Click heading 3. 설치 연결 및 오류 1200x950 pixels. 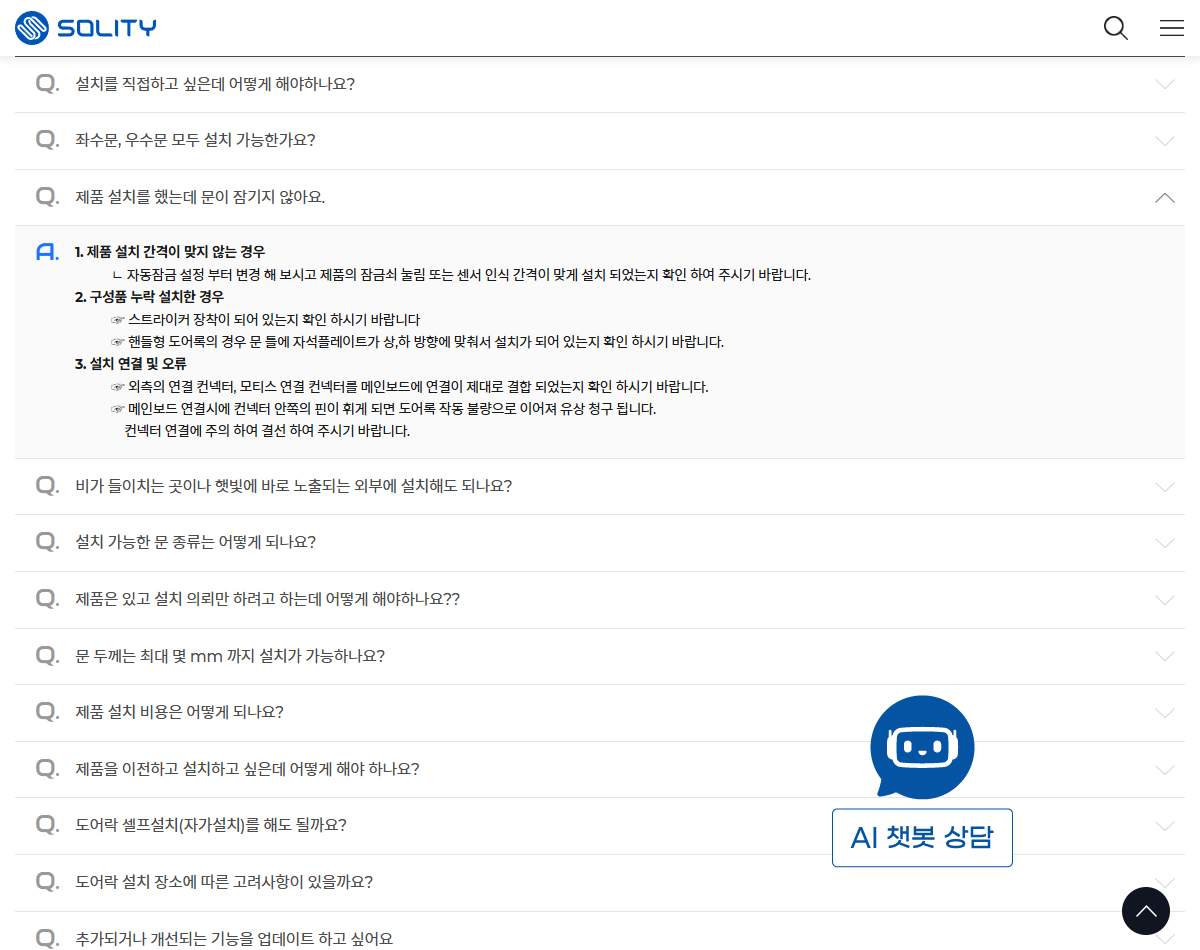131,364
